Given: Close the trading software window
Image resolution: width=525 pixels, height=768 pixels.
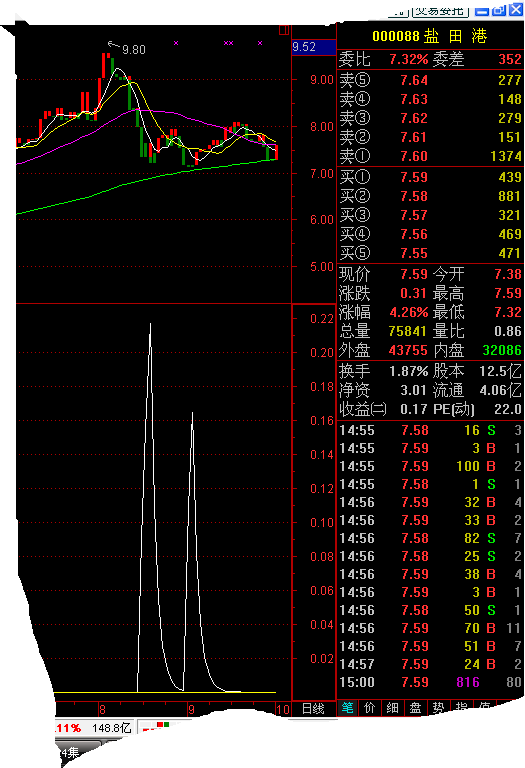Looking at the screenshot, I should [516, 9].
